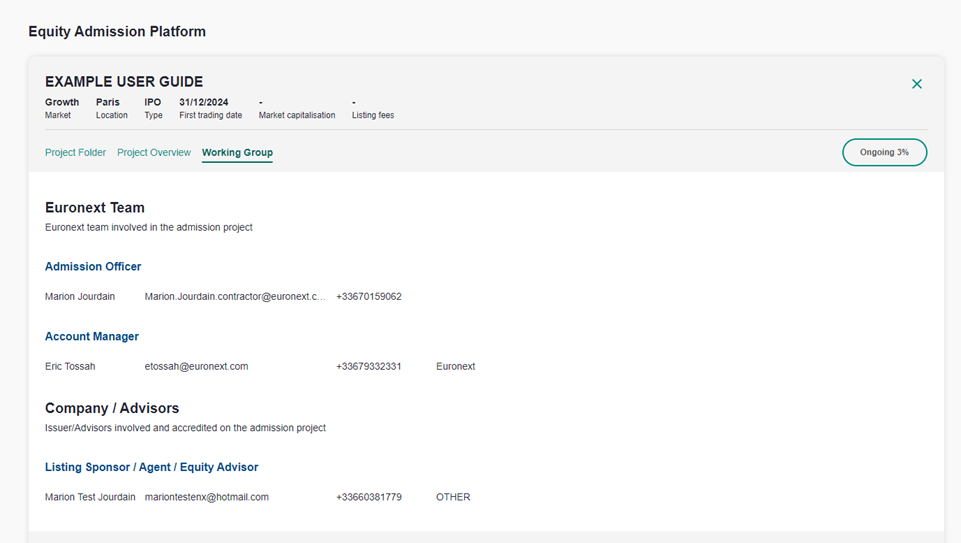Click the name Marion Jourdain

click(80, 297)
